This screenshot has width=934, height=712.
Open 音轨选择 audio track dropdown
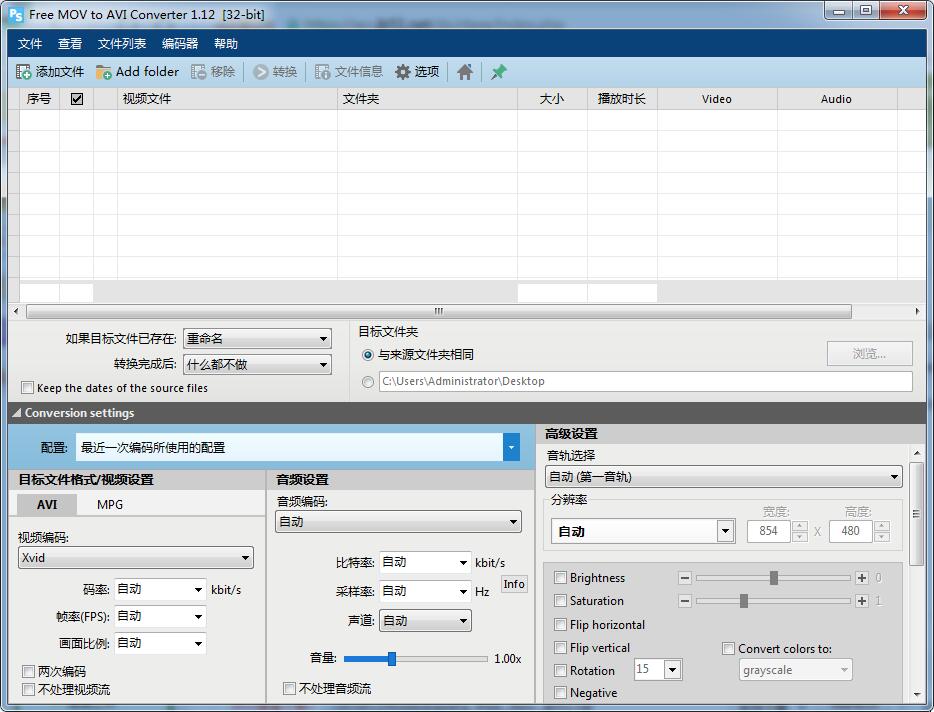click(724, 477)
